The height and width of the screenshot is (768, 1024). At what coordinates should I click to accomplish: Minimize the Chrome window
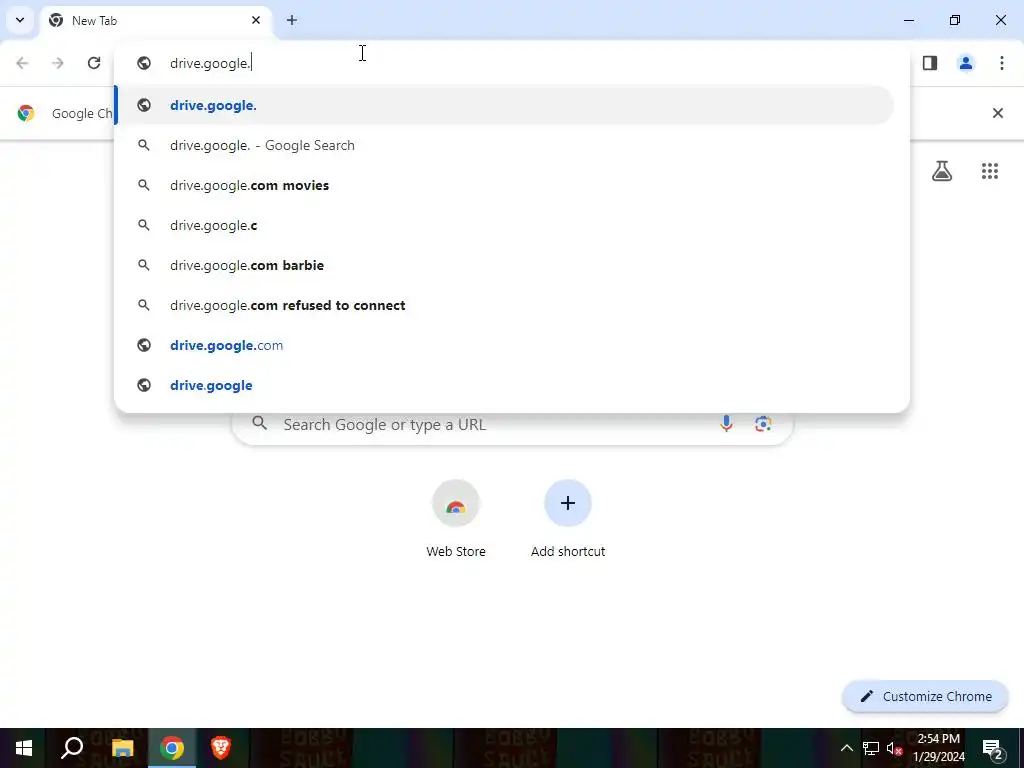(908, 20)
